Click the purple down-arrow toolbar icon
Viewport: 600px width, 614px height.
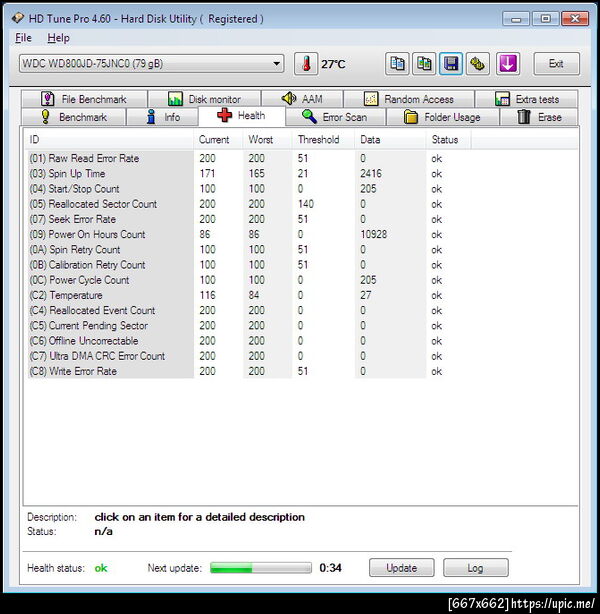(508, 64)
